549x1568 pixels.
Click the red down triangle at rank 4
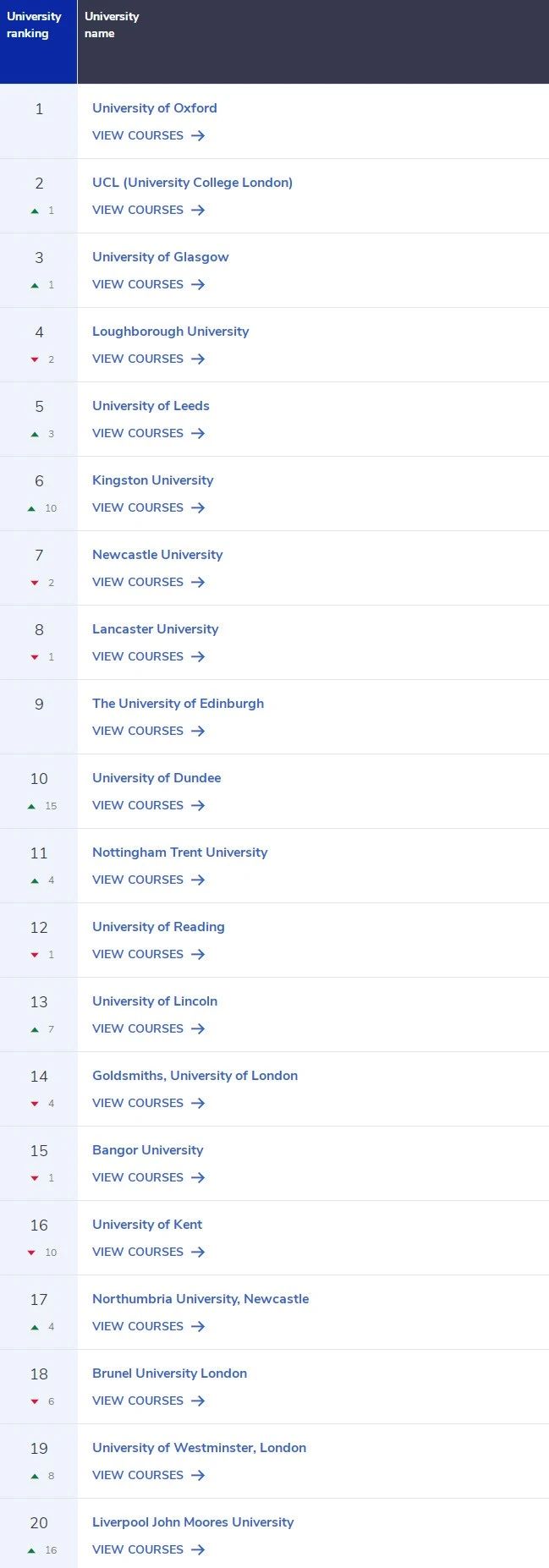[x=35, y=359]
